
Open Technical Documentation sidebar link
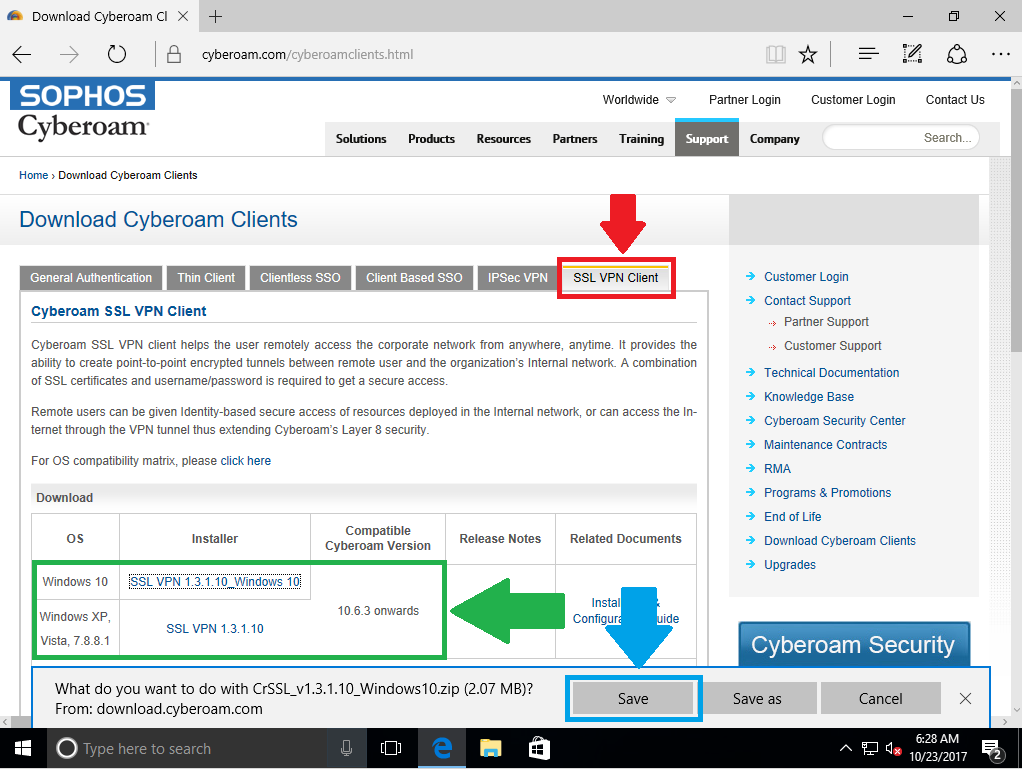[832, 373]
